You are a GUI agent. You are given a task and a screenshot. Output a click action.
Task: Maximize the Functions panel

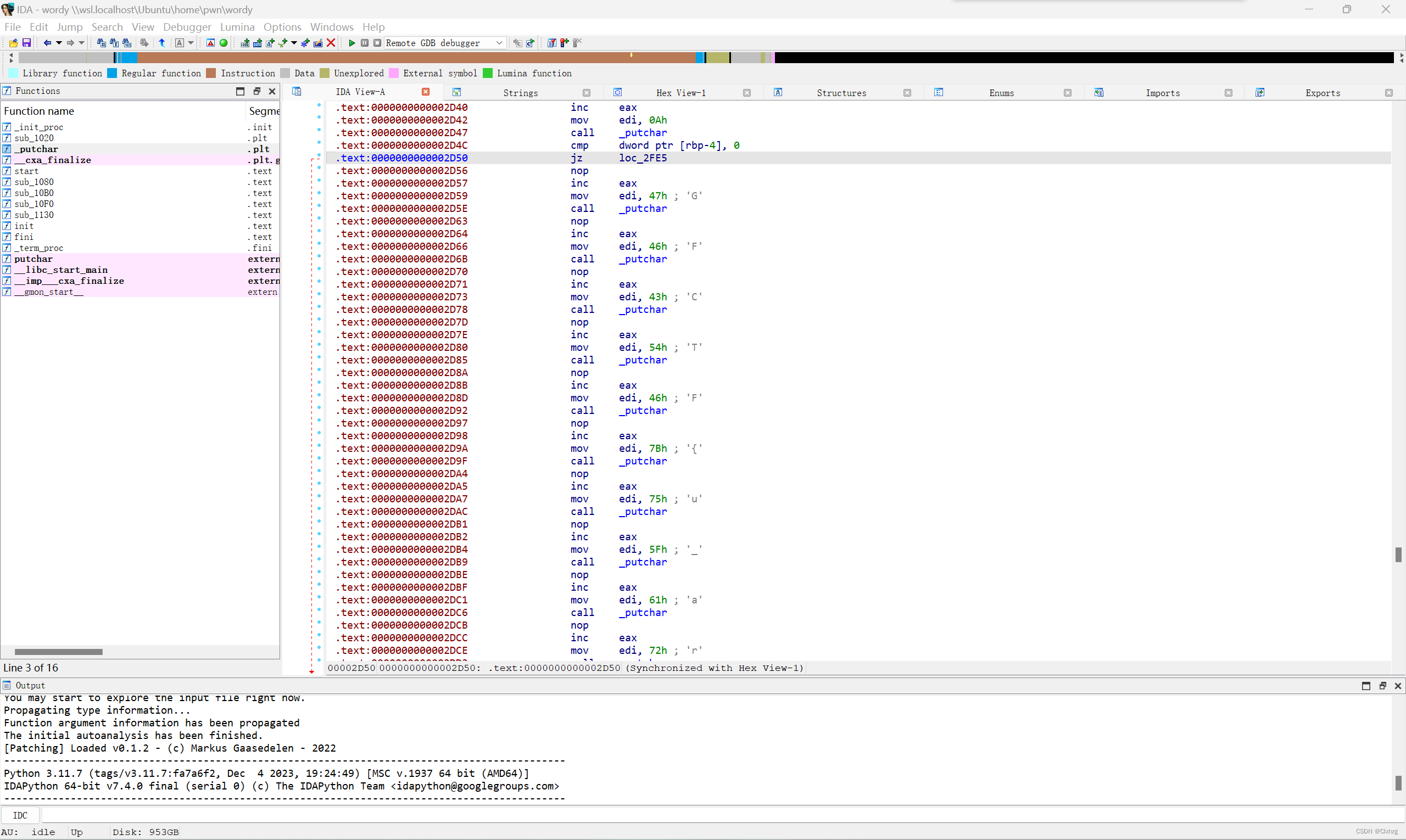pyautogui.click(x=240, y=91)
